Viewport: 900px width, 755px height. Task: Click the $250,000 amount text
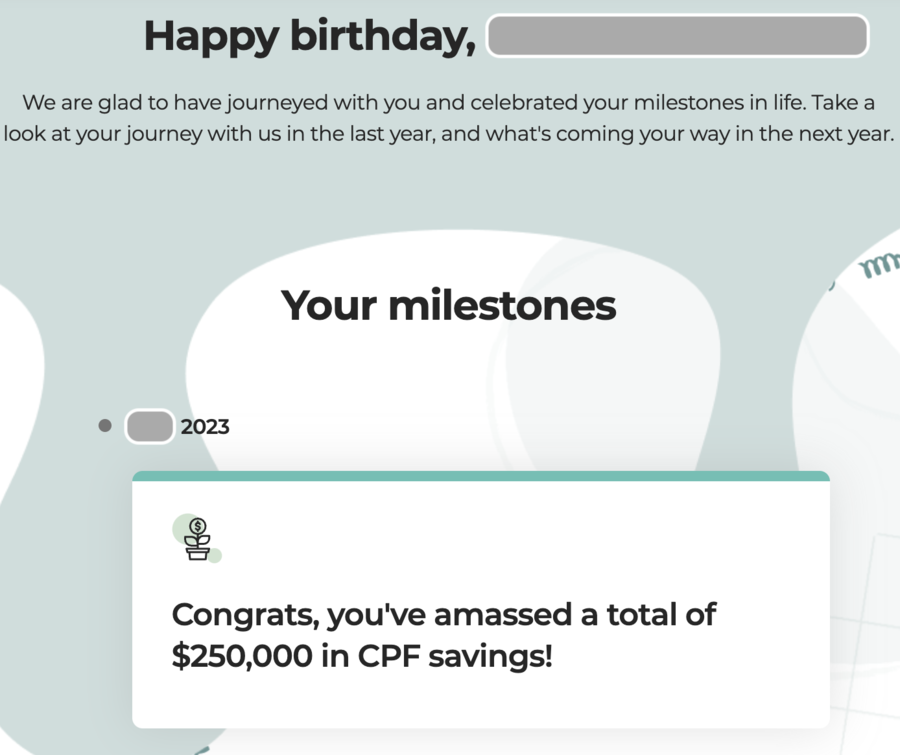(x=242, y=656)
